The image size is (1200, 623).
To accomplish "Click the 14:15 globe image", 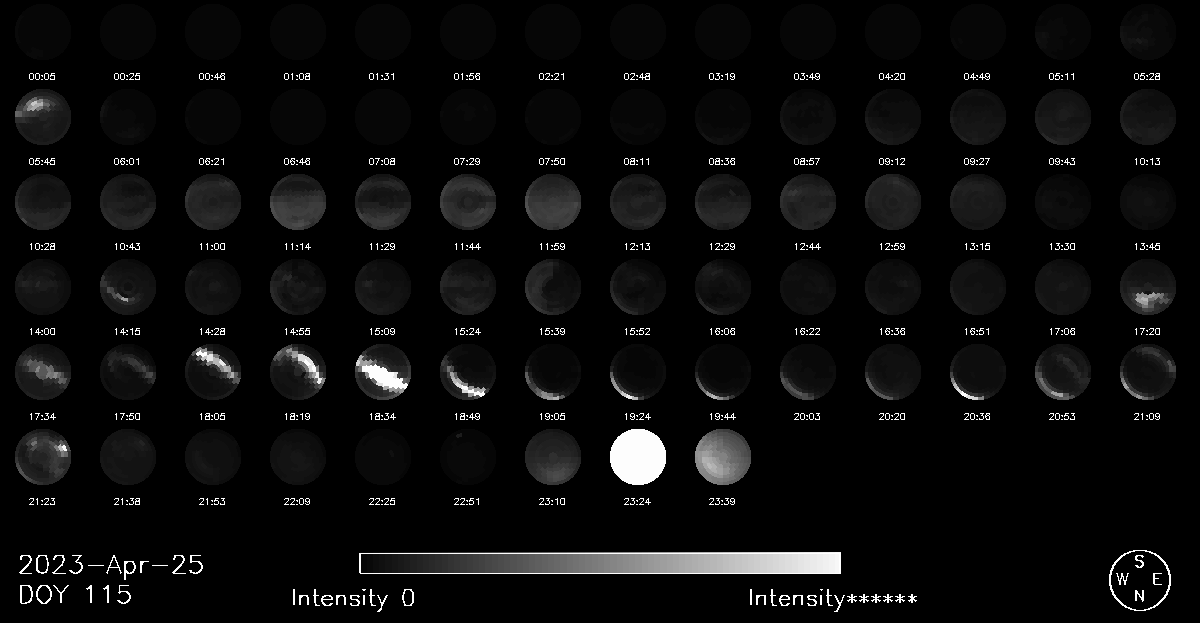I will pyautogui.click(x=128, y=287).
